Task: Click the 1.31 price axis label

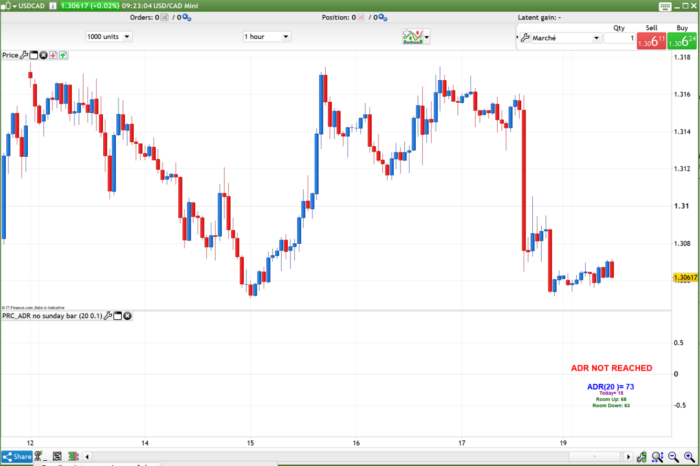Action: click(681, 206)
